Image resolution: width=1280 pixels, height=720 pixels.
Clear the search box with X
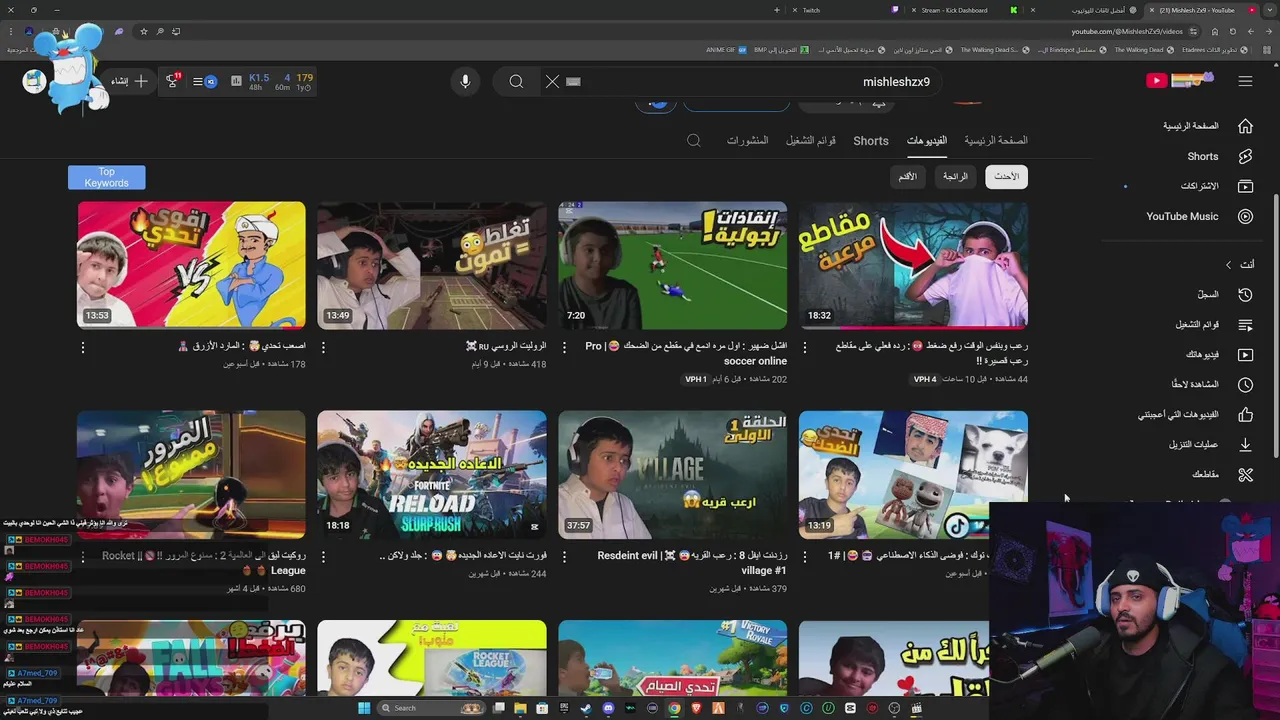pos(552,81)
